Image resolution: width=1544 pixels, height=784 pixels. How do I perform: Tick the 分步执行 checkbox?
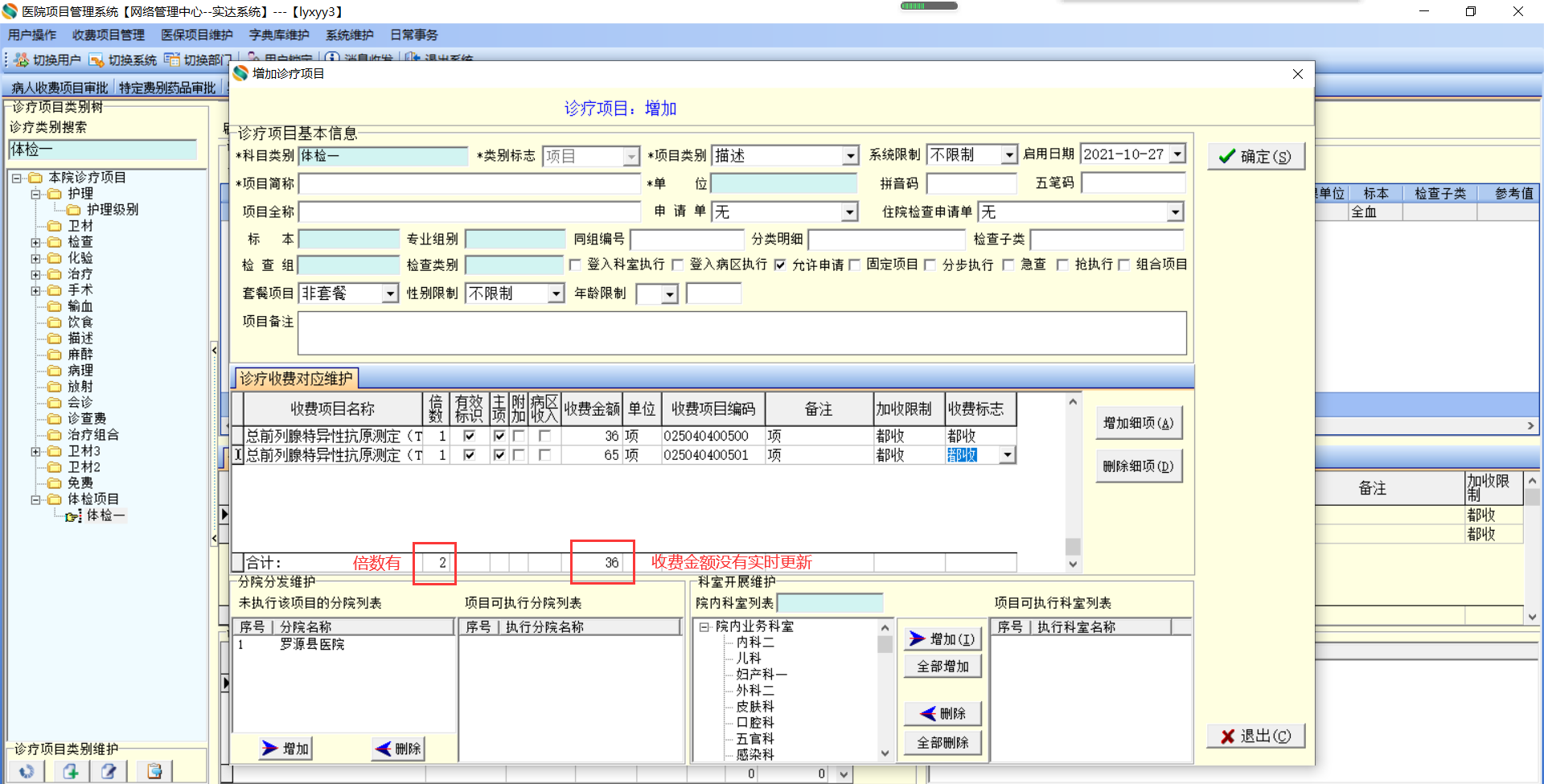[930, 265]
